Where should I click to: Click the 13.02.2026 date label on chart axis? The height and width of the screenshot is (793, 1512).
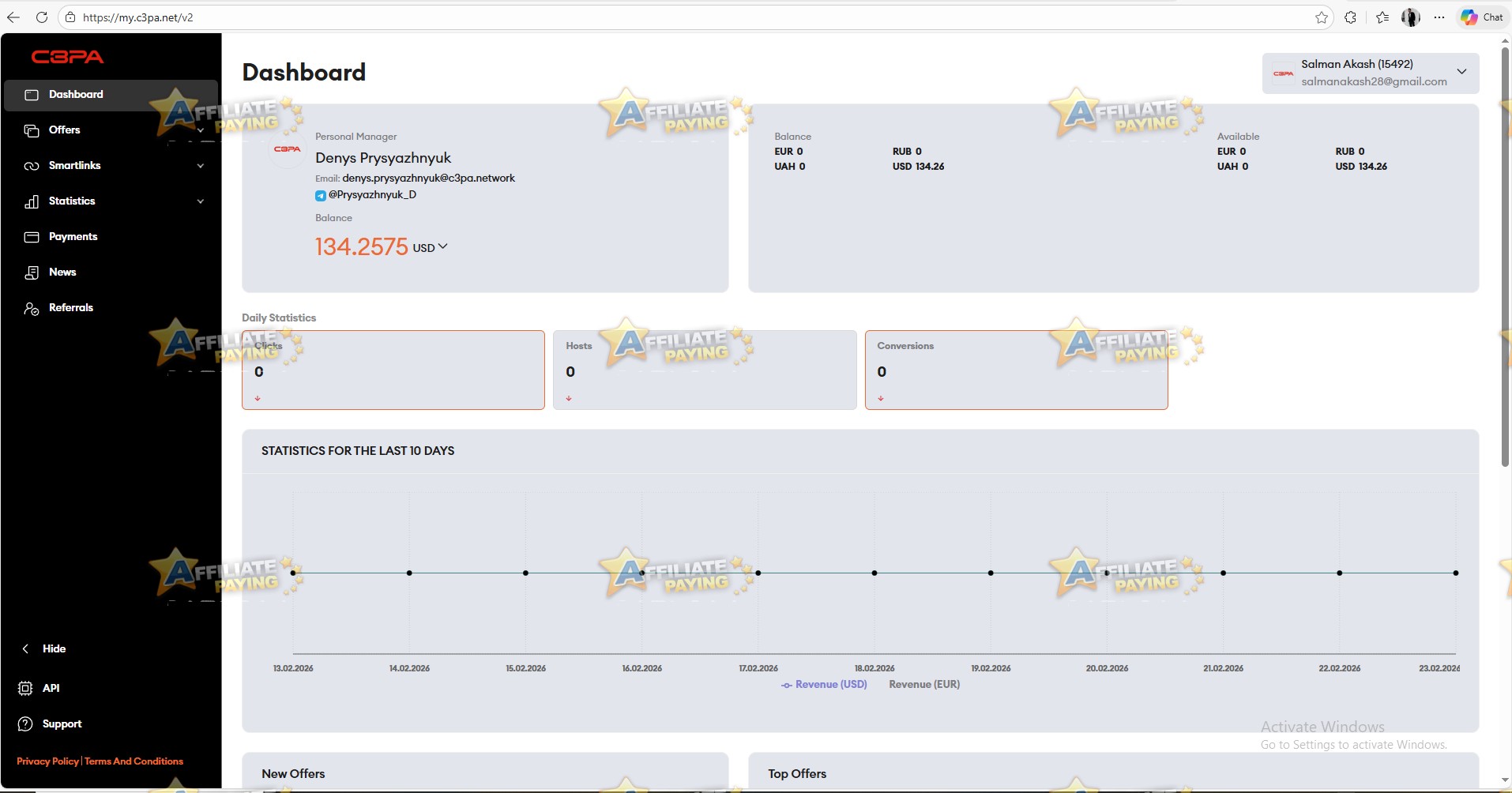293,668
